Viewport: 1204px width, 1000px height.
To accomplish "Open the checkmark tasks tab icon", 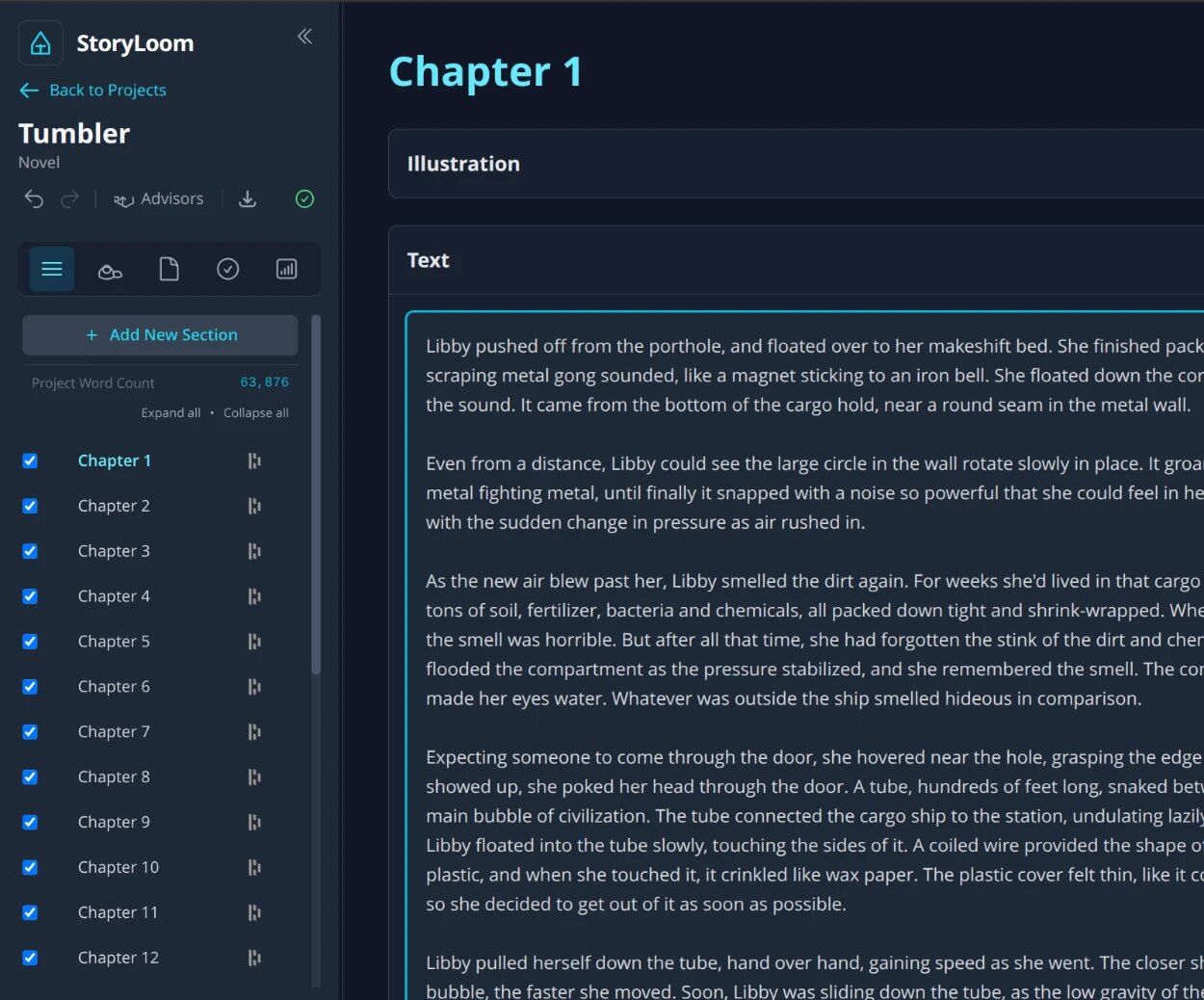I will [227, 269].
